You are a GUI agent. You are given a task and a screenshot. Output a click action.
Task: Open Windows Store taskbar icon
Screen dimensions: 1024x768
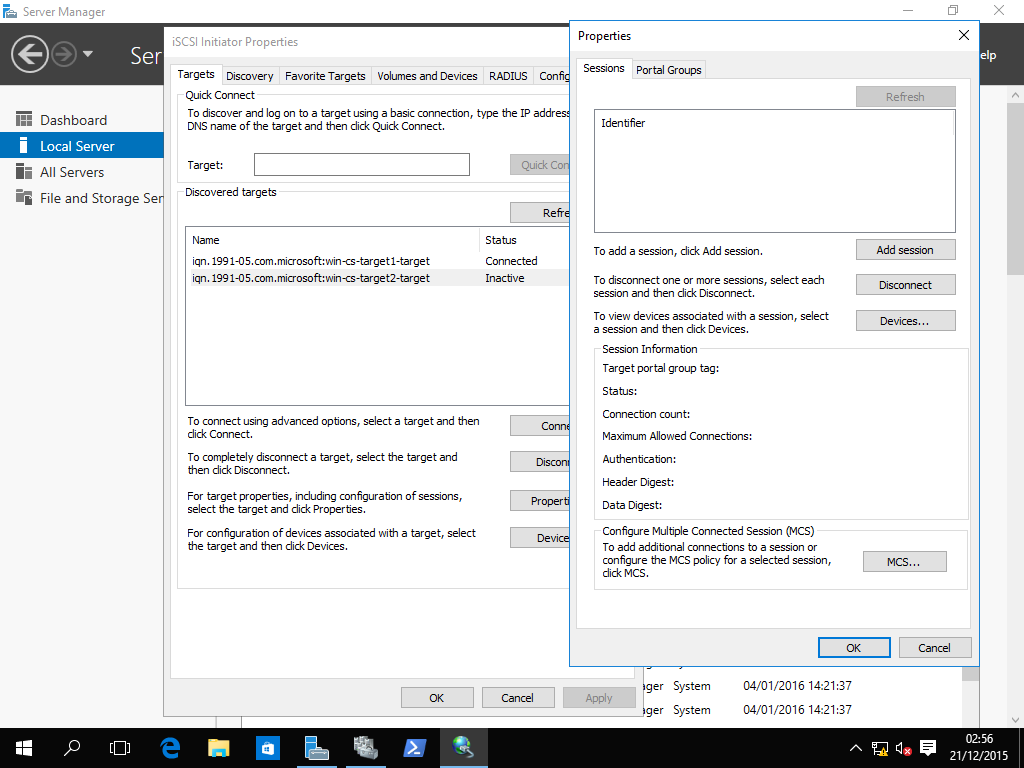coord(268,747)
